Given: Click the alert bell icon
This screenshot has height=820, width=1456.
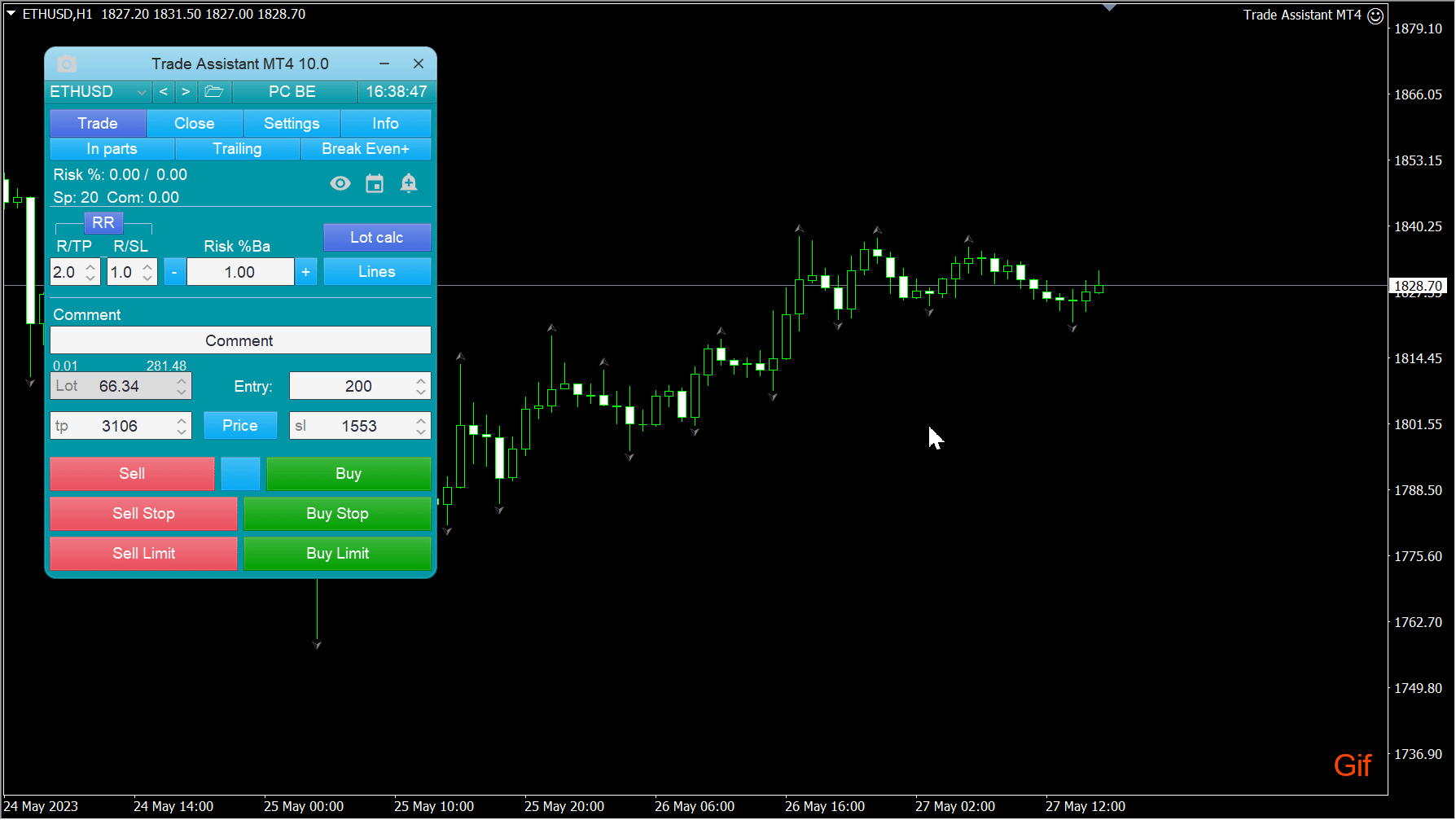Looking at the screenshot, I should (409, 183).
